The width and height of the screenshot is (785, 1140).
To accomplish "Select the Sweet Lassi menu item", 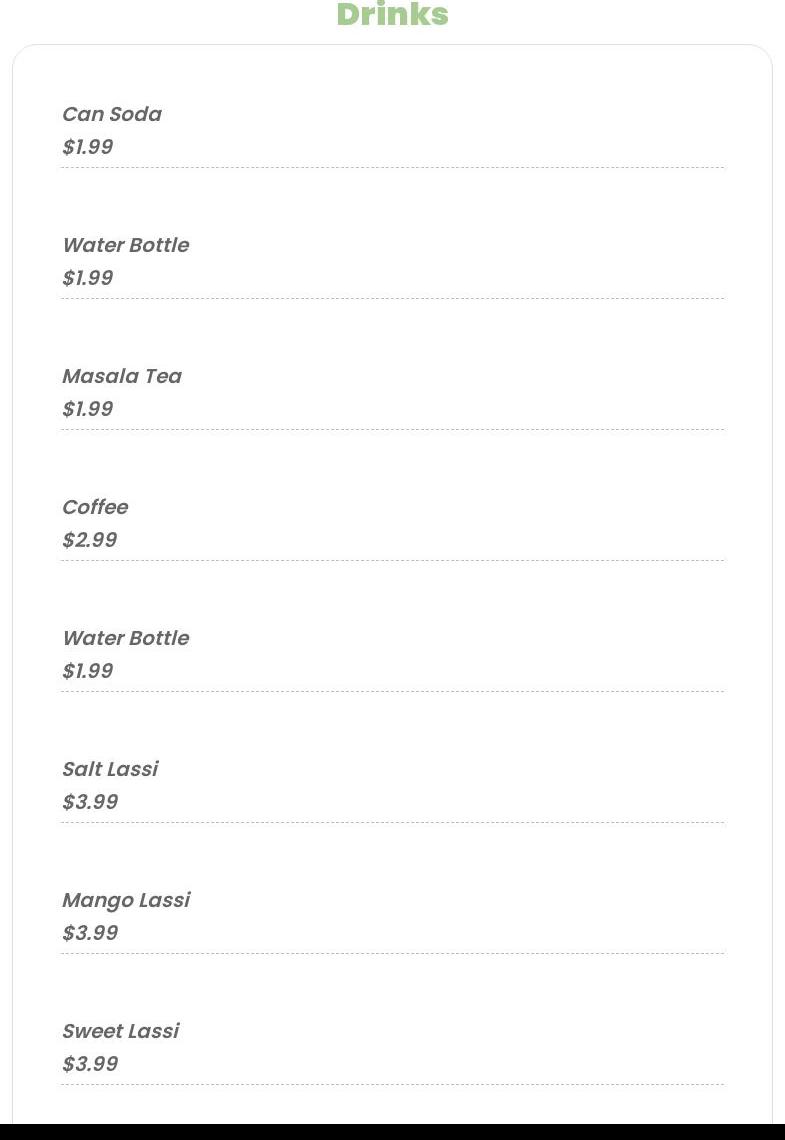I will [x=121, y=1030].
